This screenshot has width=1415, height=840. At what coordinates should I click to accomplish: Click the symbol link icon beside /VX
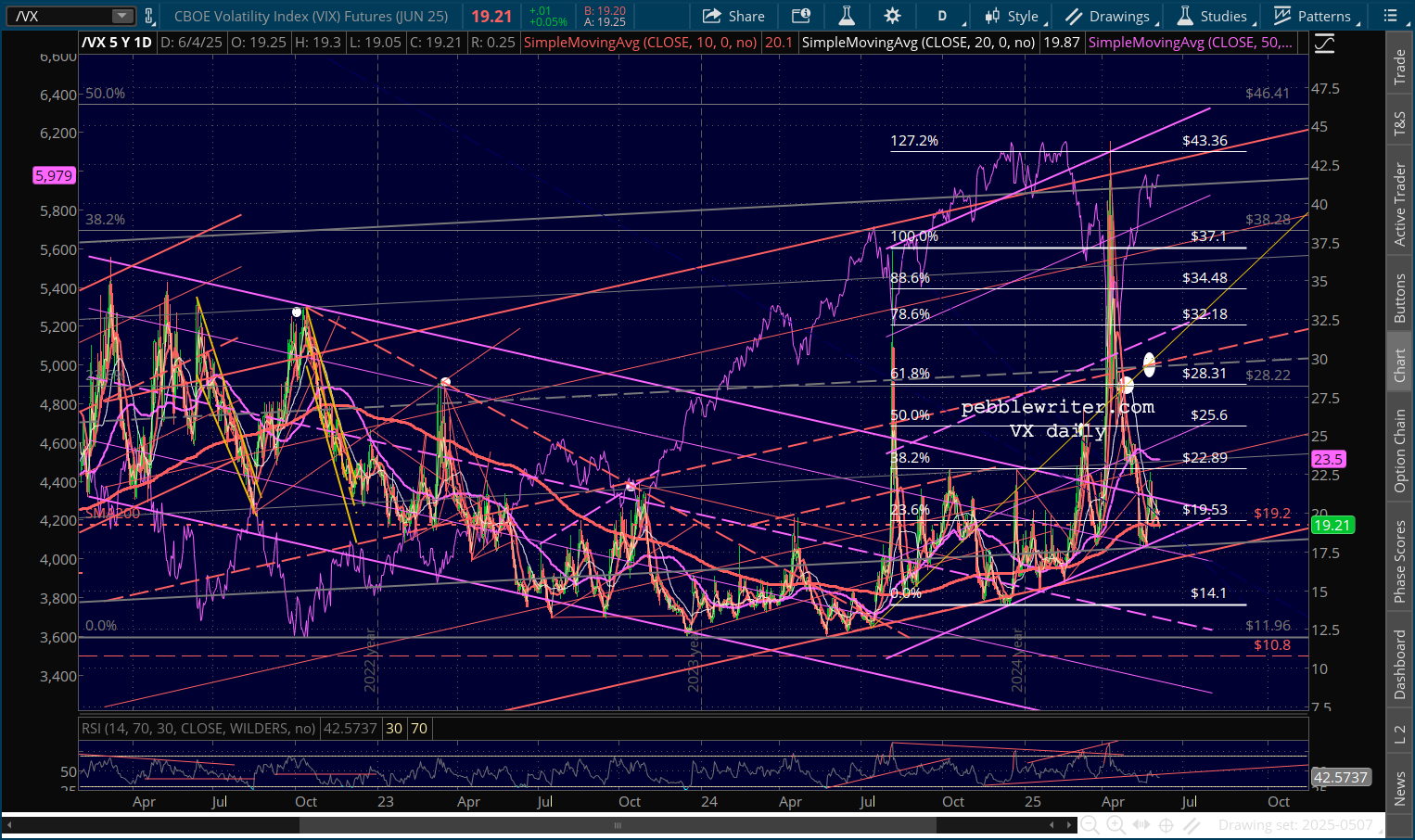click(149, 16)
